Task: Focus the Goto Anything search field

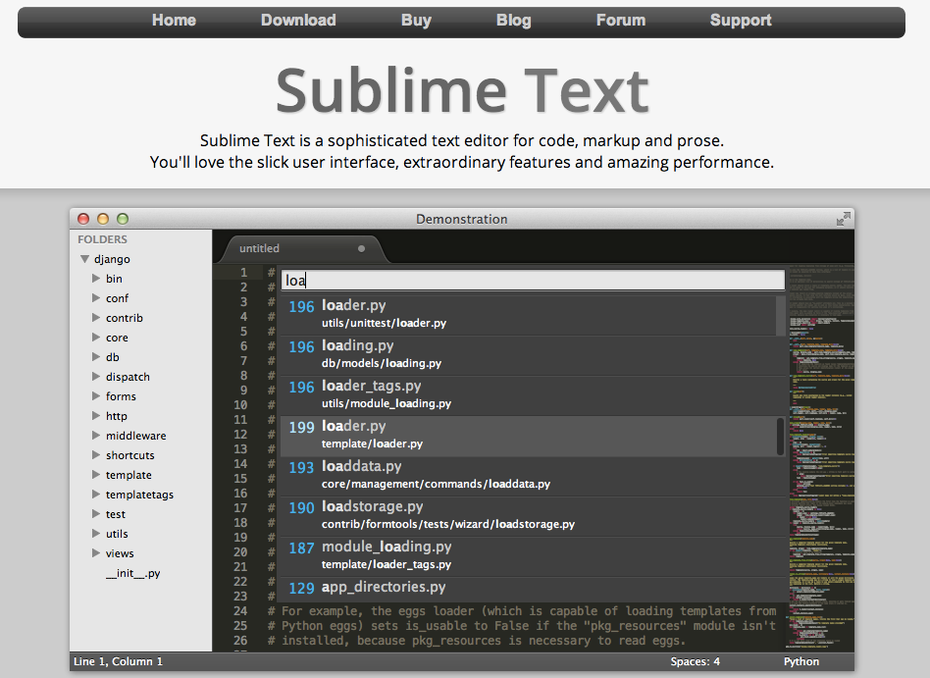Action: [533, 280]
